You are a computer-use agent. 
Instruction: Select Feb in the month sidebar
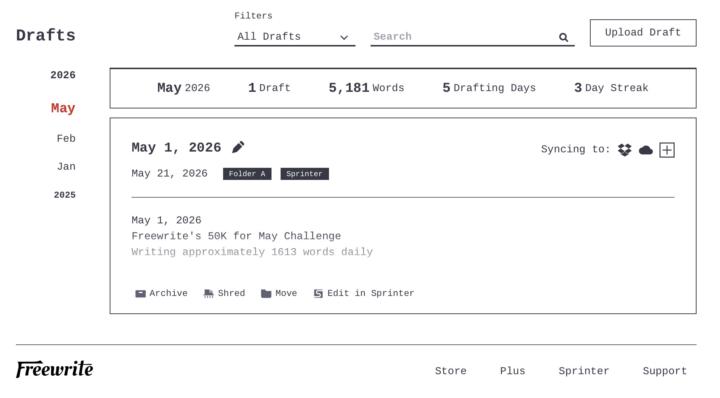pyautogui.click(x=66, y=138)
